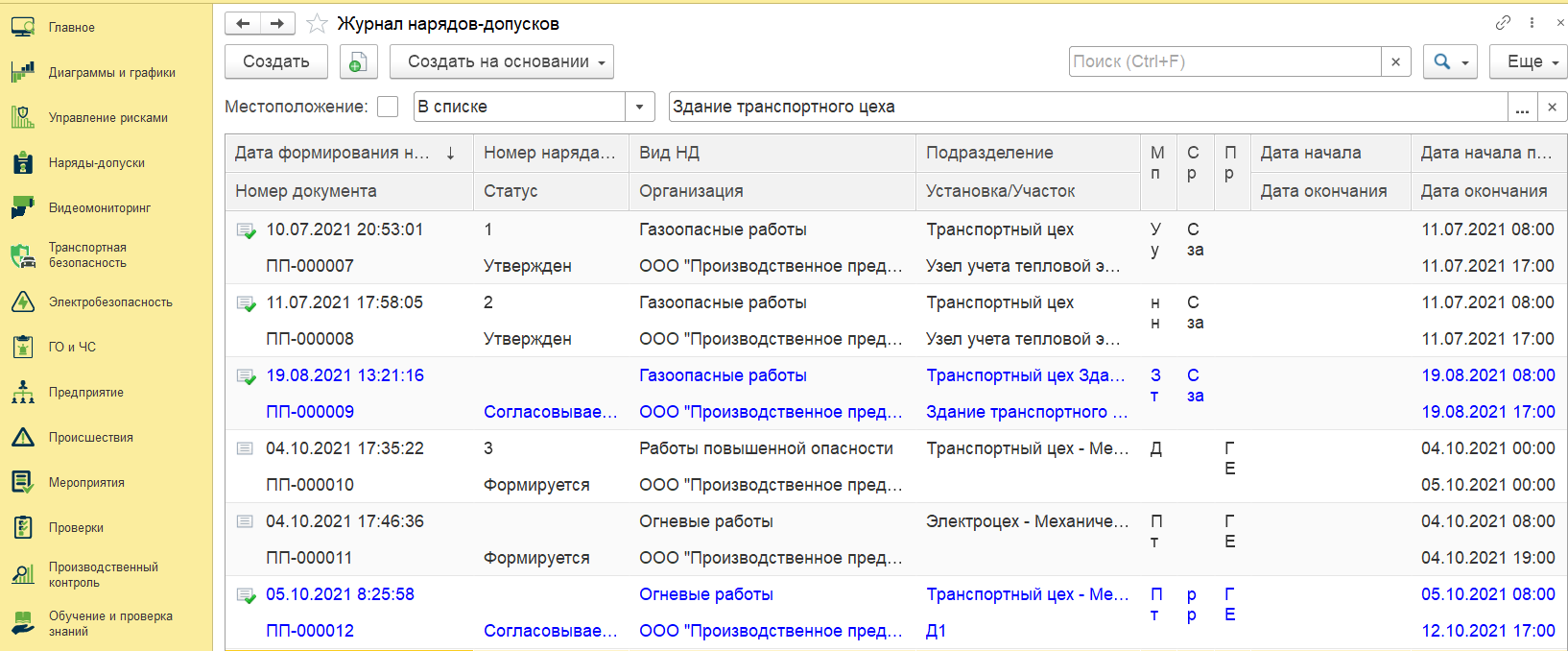Image resolution: width=1568 pixels, height=651 pixels.
Task: Open Наряды-допуски menu label
Action: point(97,163)
